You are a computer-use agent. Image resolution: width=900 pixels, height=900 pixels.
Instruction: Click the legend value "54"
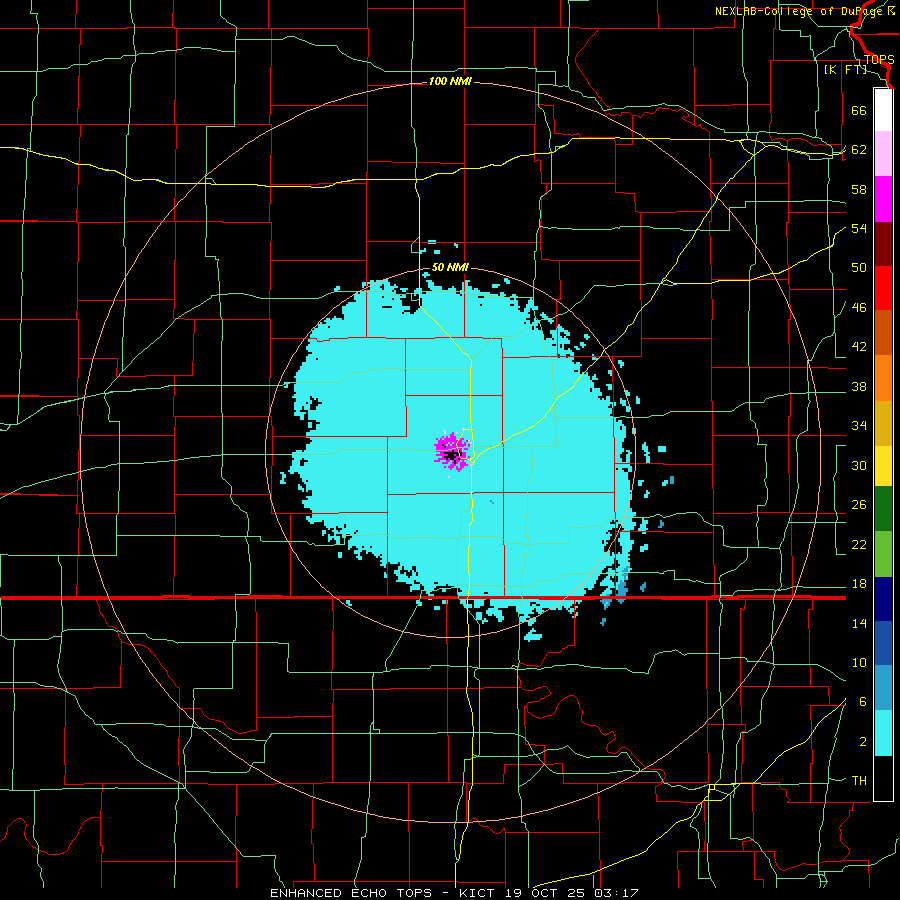pyautogui.click(x=859, y=228)
